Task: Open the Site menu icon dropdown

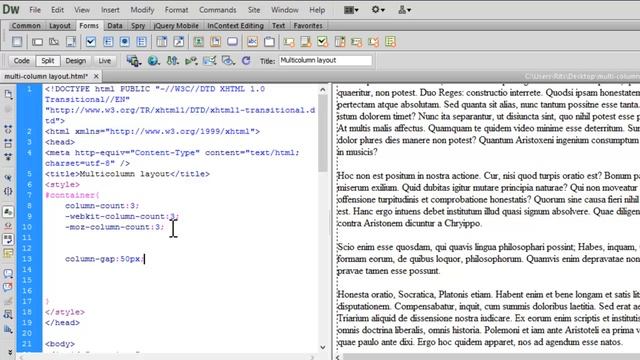Action: click(x=404, y=10)
